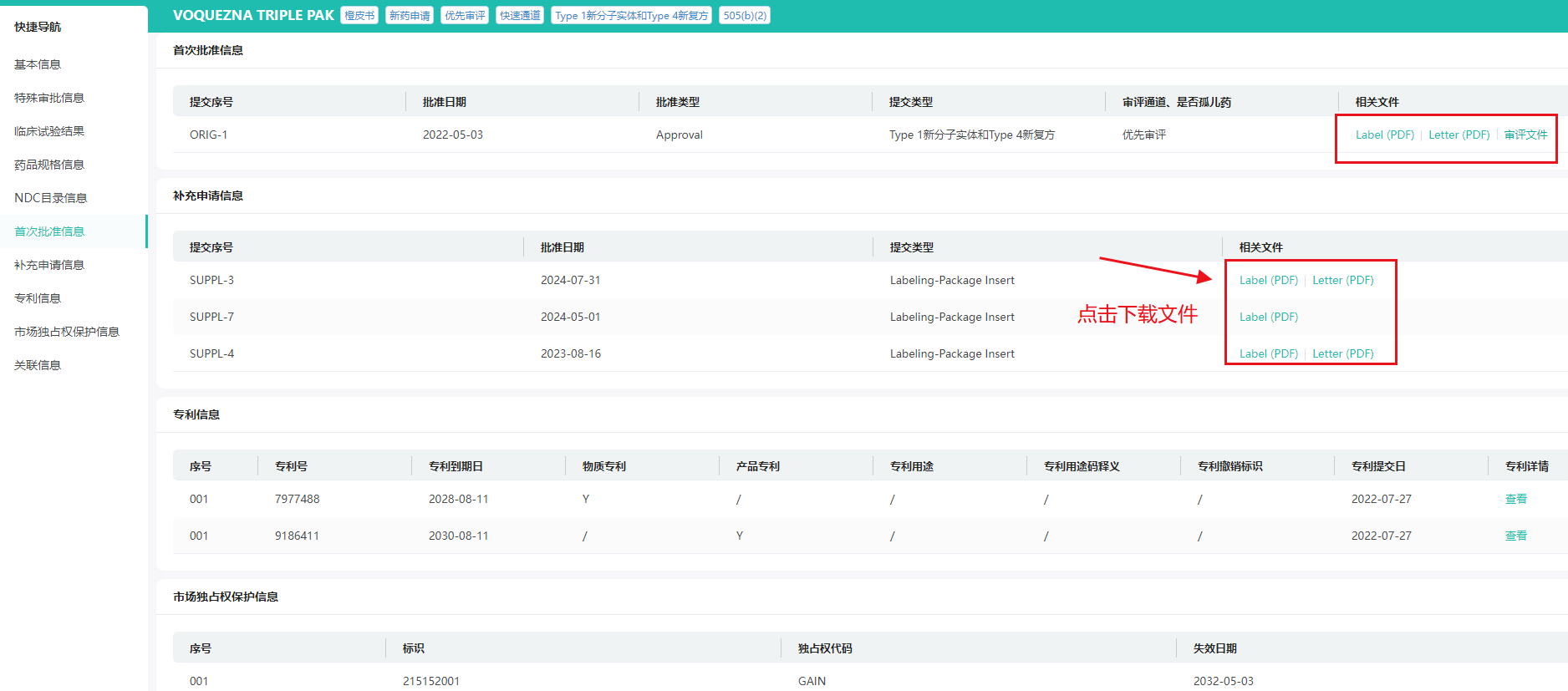Click exclusivity code GAIN
This screenshot has width=1568, height=691.
tap(812, 681)
